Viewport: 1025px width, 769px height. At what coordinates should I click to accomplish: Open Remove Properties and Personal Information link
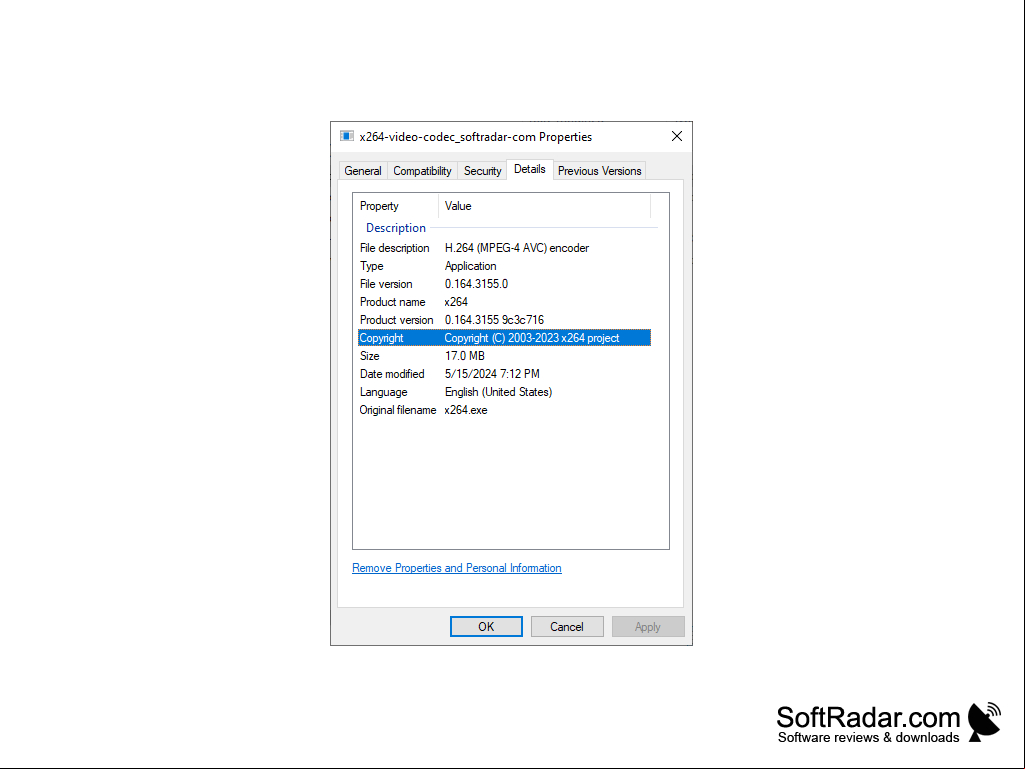[457, 568]
